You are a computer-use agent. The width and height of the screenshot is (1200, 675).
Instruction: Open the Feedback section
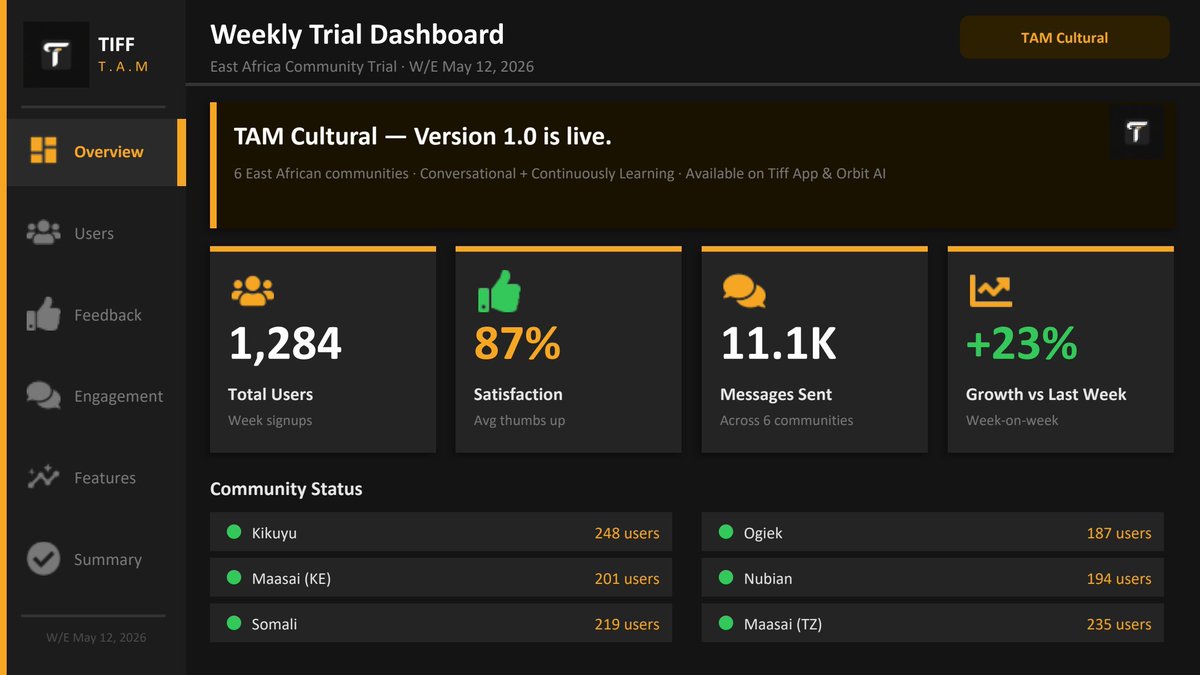click(96, 315)
